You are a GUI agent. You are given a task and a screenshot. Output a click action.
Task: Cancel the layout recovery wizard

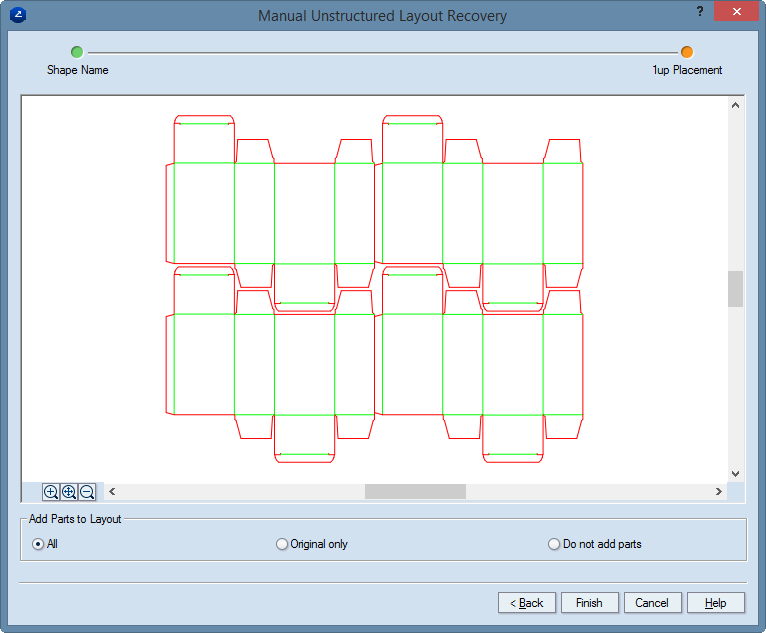652,603
